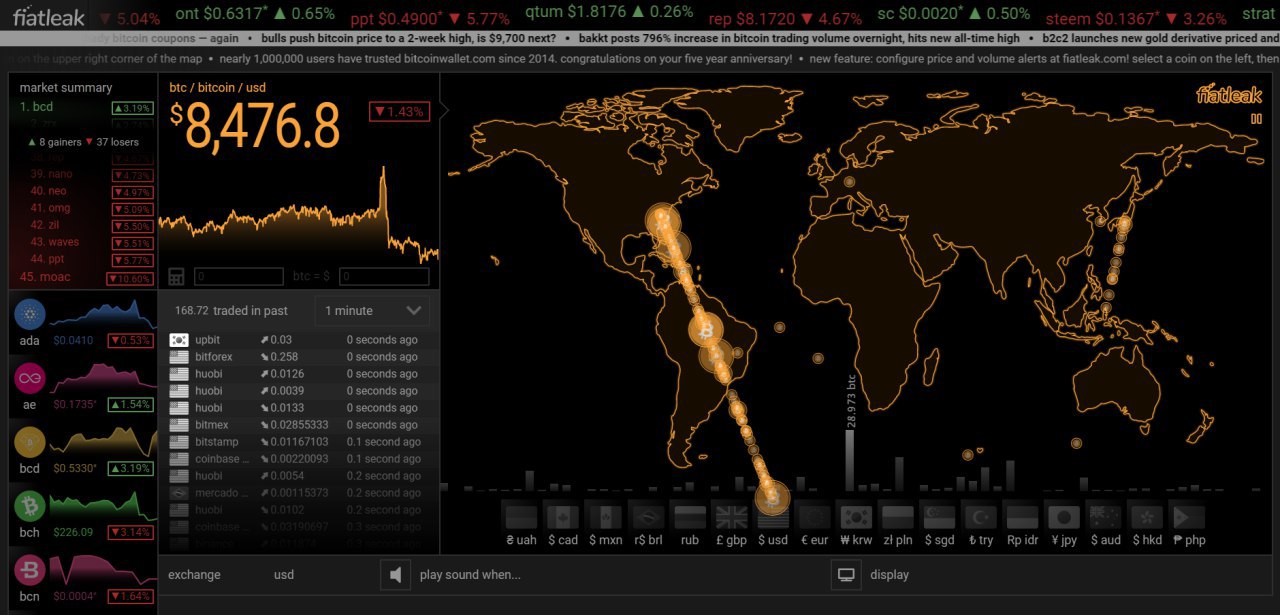Screen dimensions: 1280x615
Task: Click the bch $226.09 price
Action: [x=73, y=532]
